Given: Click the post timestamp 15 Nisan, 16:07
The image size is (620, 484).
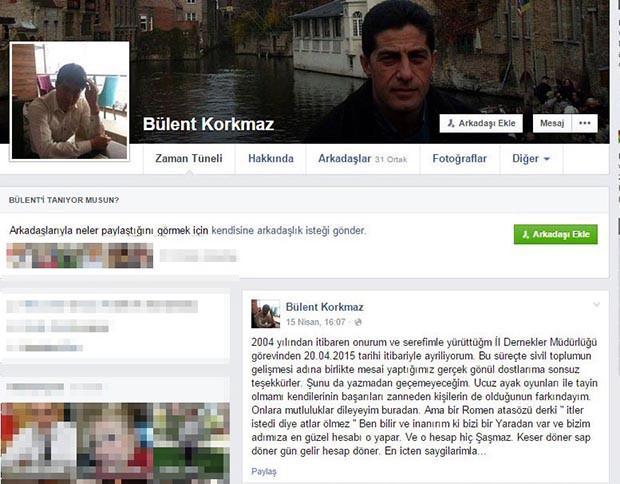Looking at the screenshot, I should click(x=316, y=322).
